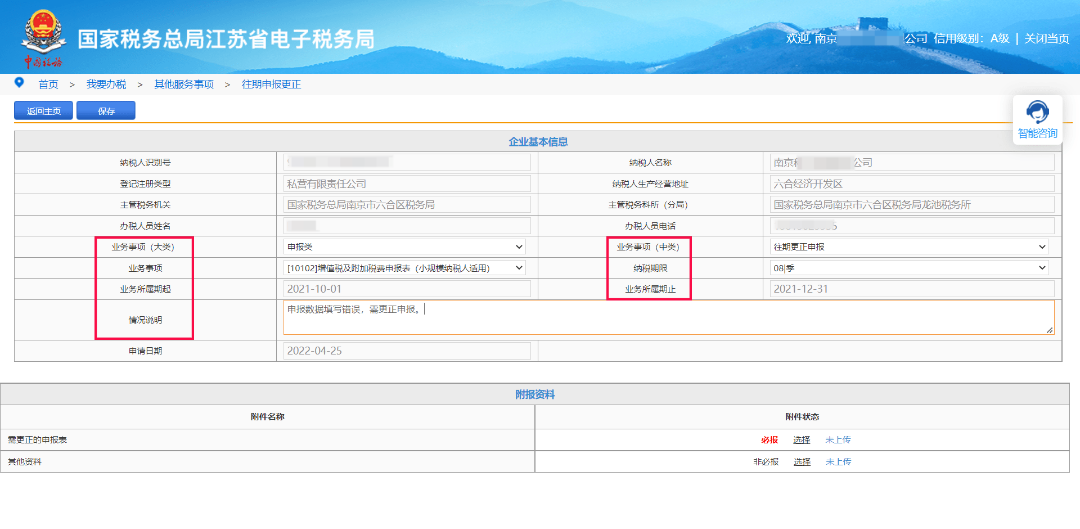
Task: Click 选择 for 需更正的申报表 attachment
Action: [802, 440]
